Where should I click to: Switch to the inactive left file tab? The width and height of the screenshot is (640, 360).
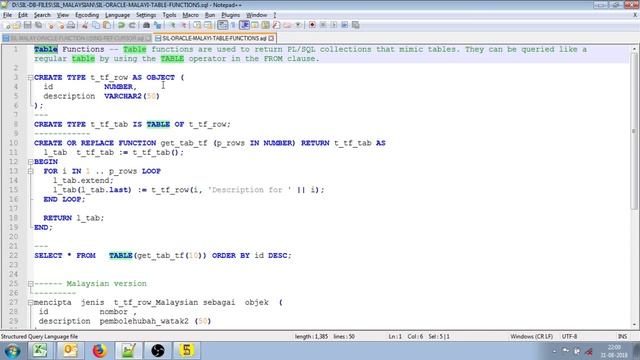tap(77, 38)
